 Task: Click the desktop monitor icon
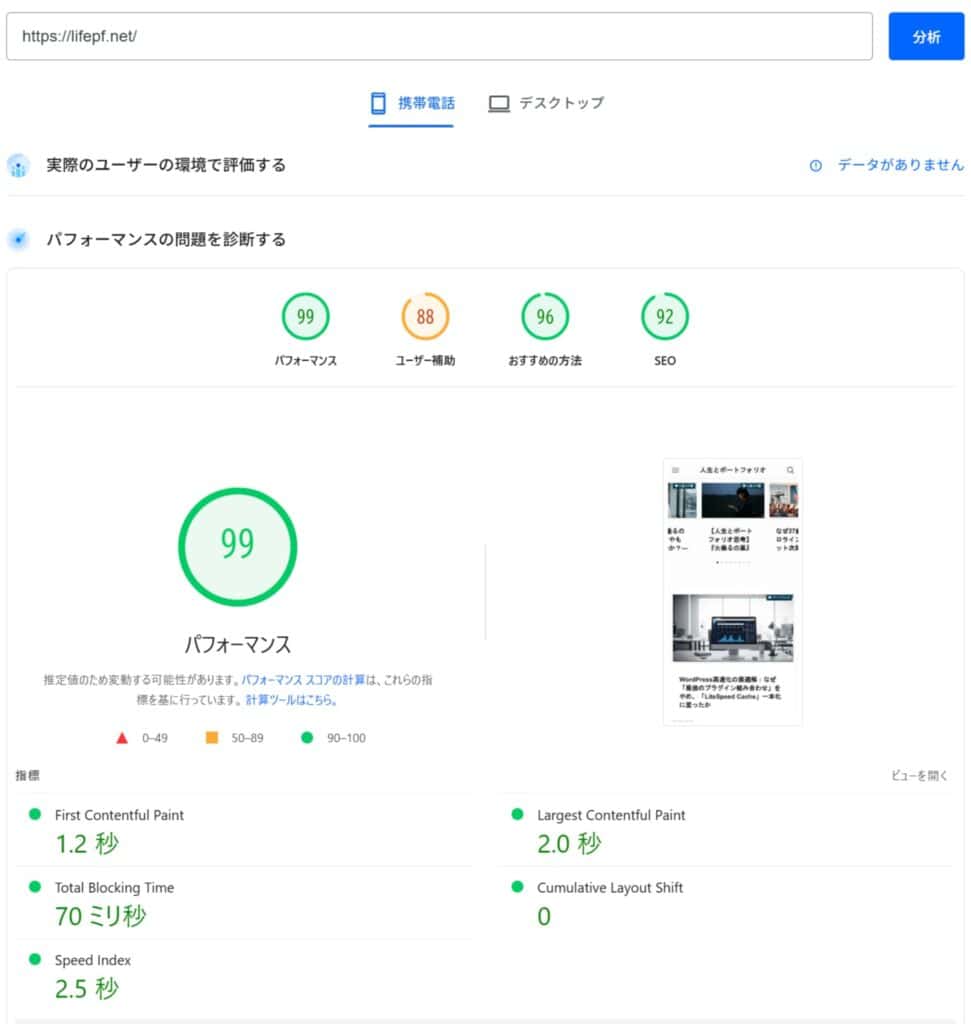click(499, 103)
